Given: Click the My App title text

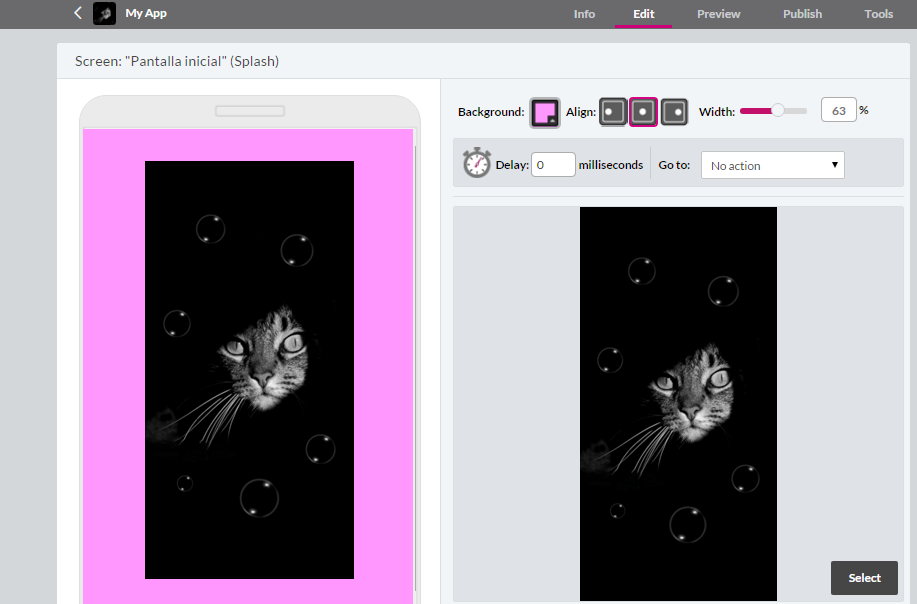Looking at the screenshot, I should [x=146, y=13].
